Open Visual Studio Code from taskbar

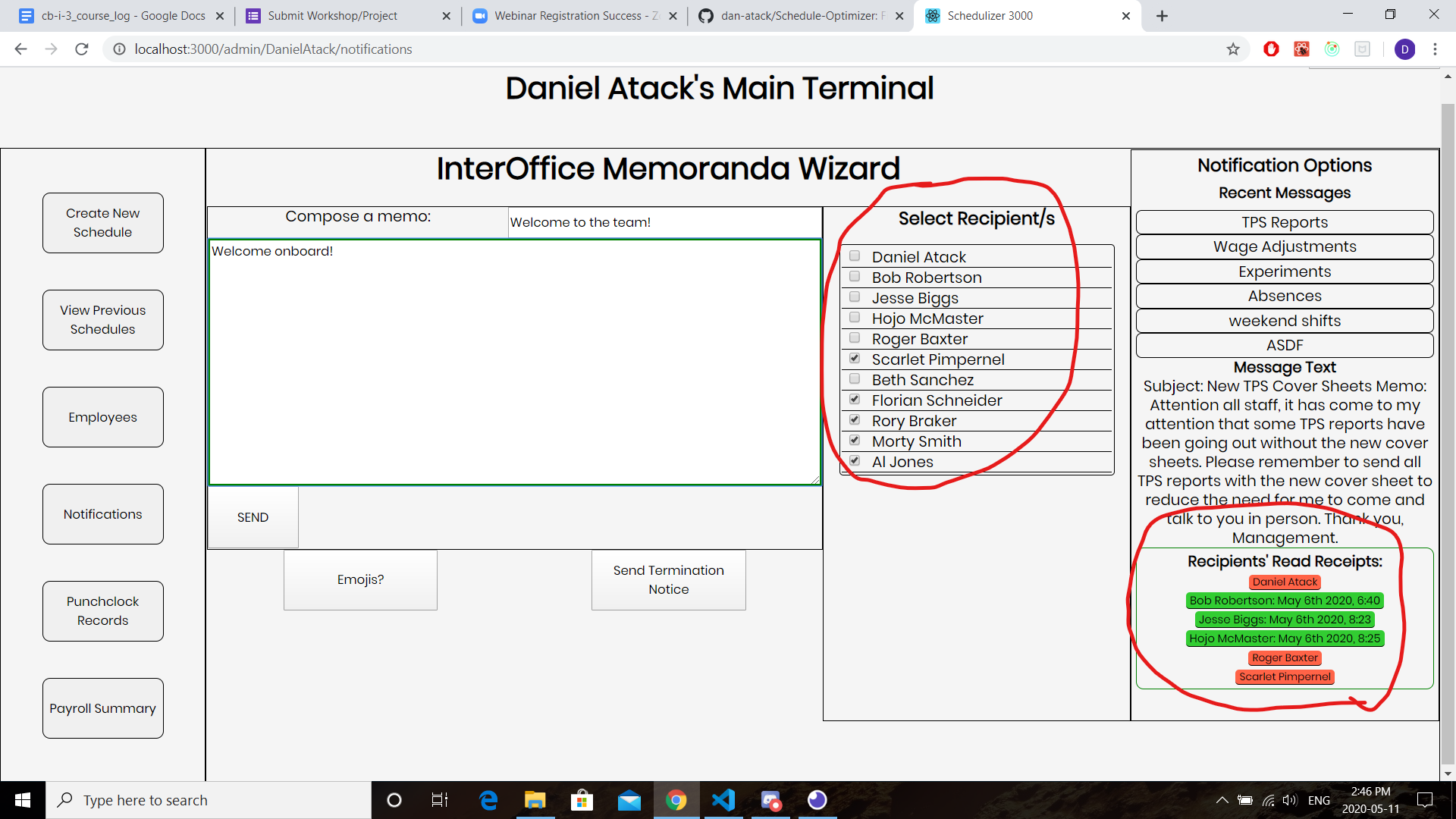723,800
